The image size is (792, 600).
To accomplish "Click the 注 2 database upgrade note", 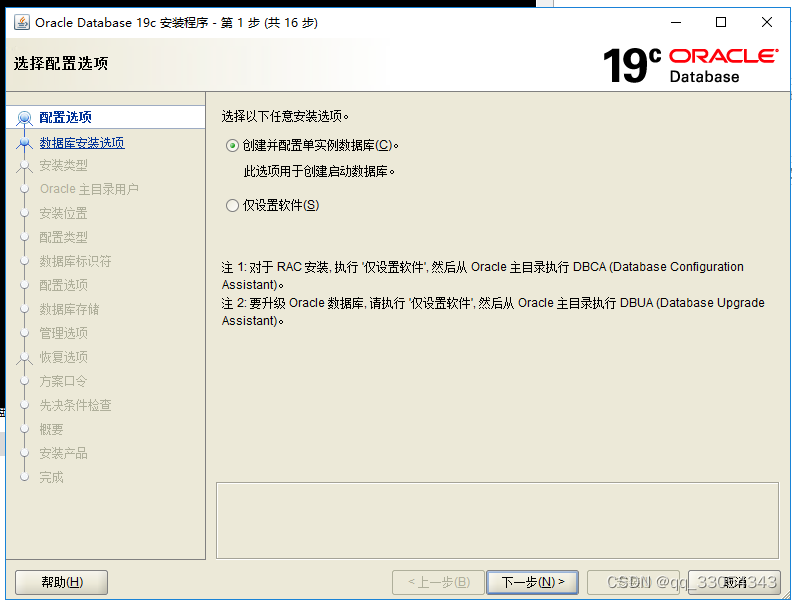I will pos(493,312).
